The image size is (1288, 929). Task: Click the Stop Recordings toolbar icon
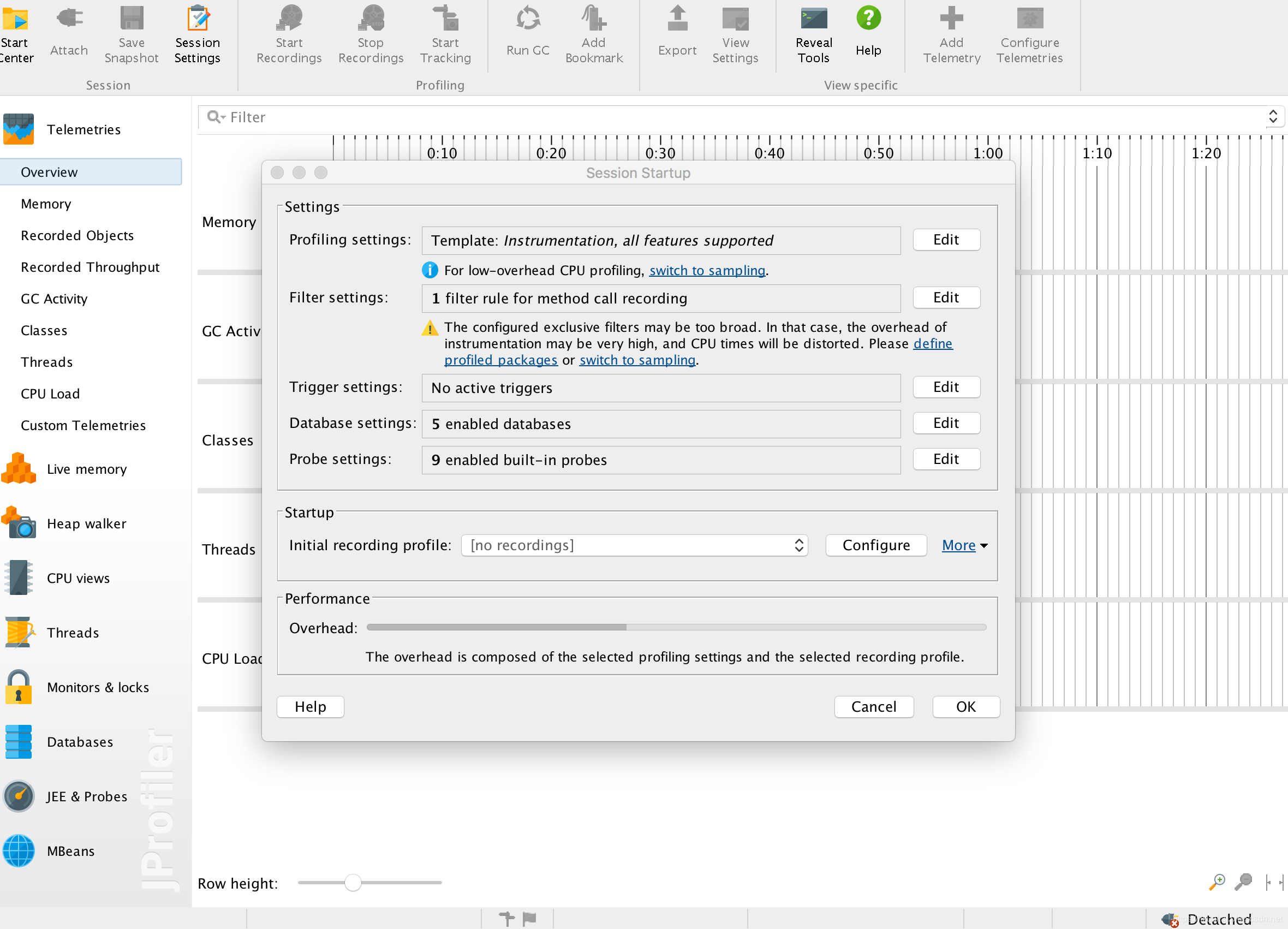[x=371, y=18]
